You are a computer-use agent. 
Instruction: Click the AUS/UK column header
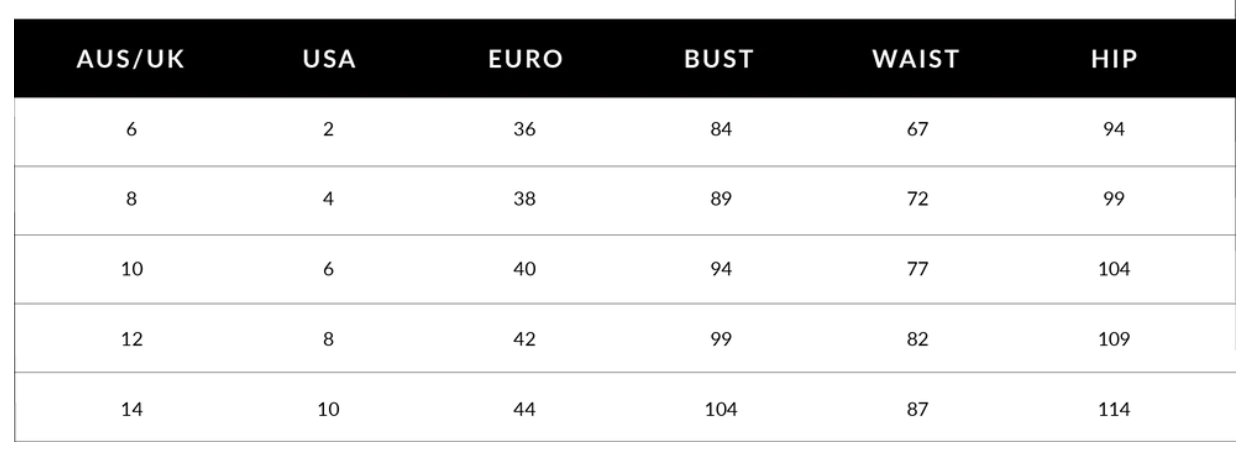(x=130, y=58)
